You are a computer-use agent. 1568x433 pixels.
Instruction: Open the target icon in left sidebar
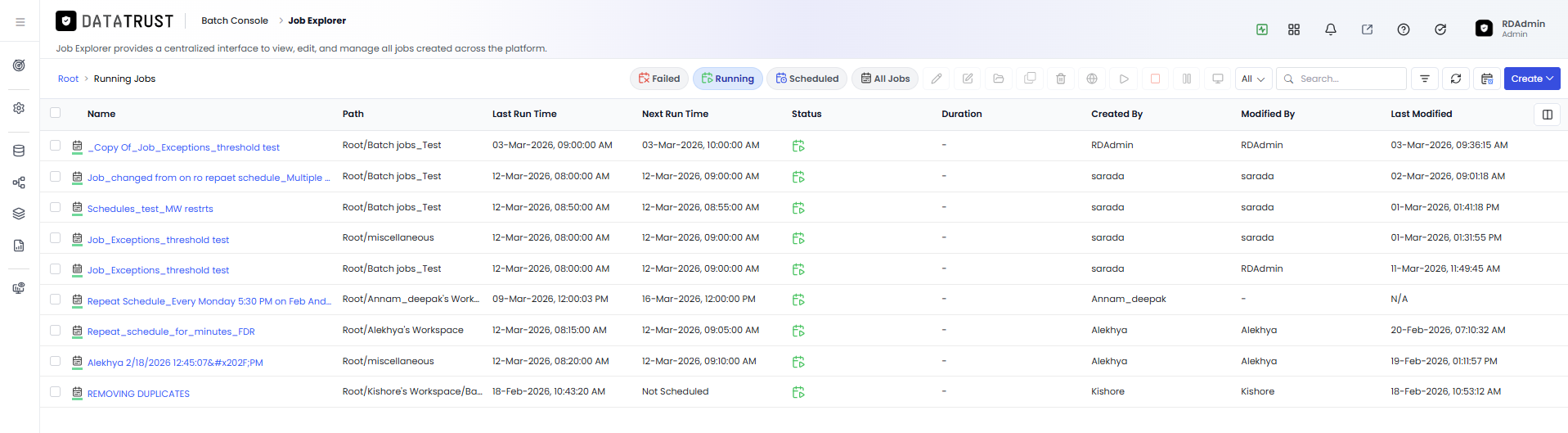(19, 65)
